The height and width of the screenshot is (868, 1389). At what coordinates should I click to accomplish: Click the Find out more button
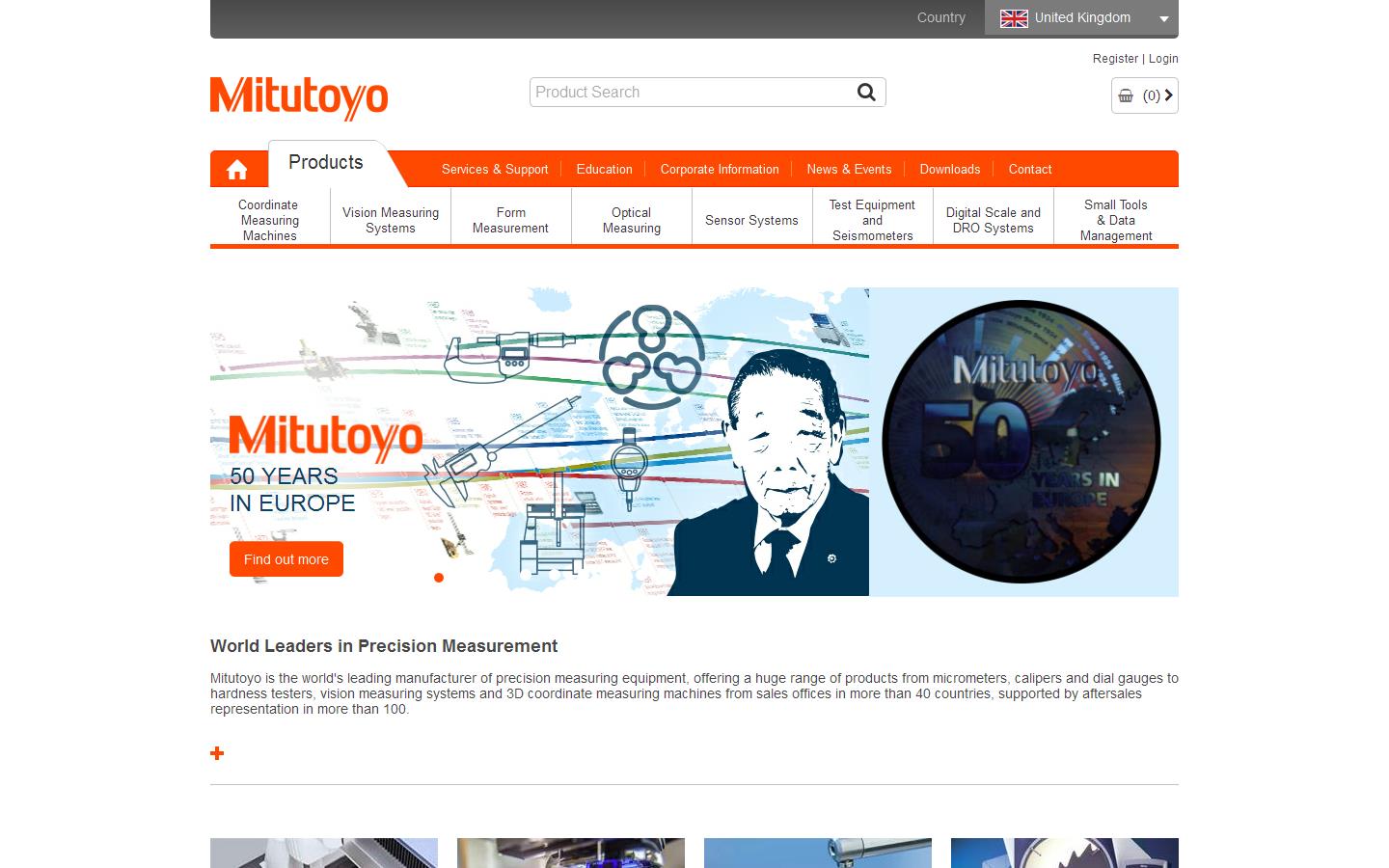[286, 559]
